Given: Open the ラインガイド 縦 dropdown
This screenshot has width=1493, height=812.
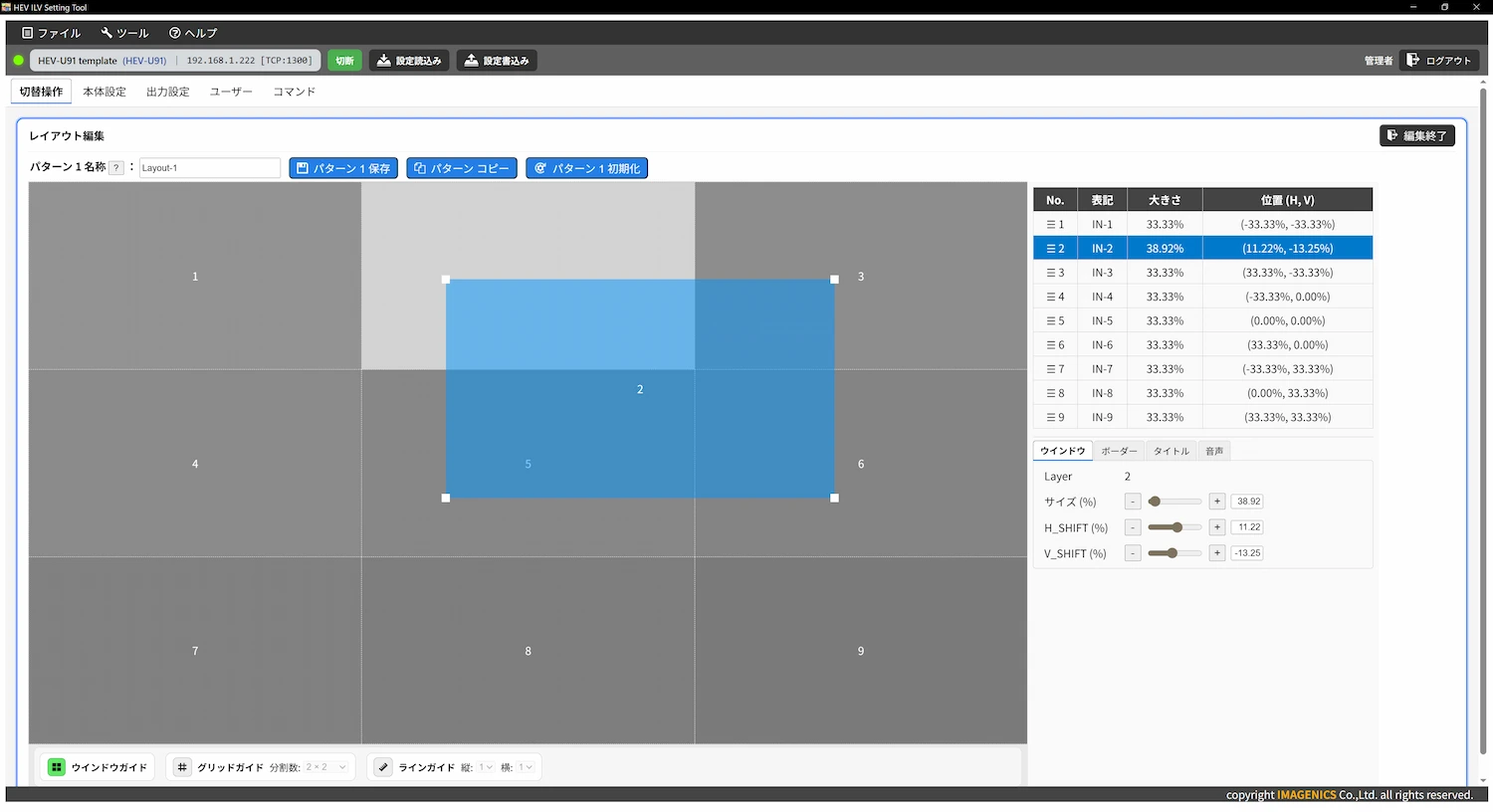Looking at the screenshot, I should point(486,767).
